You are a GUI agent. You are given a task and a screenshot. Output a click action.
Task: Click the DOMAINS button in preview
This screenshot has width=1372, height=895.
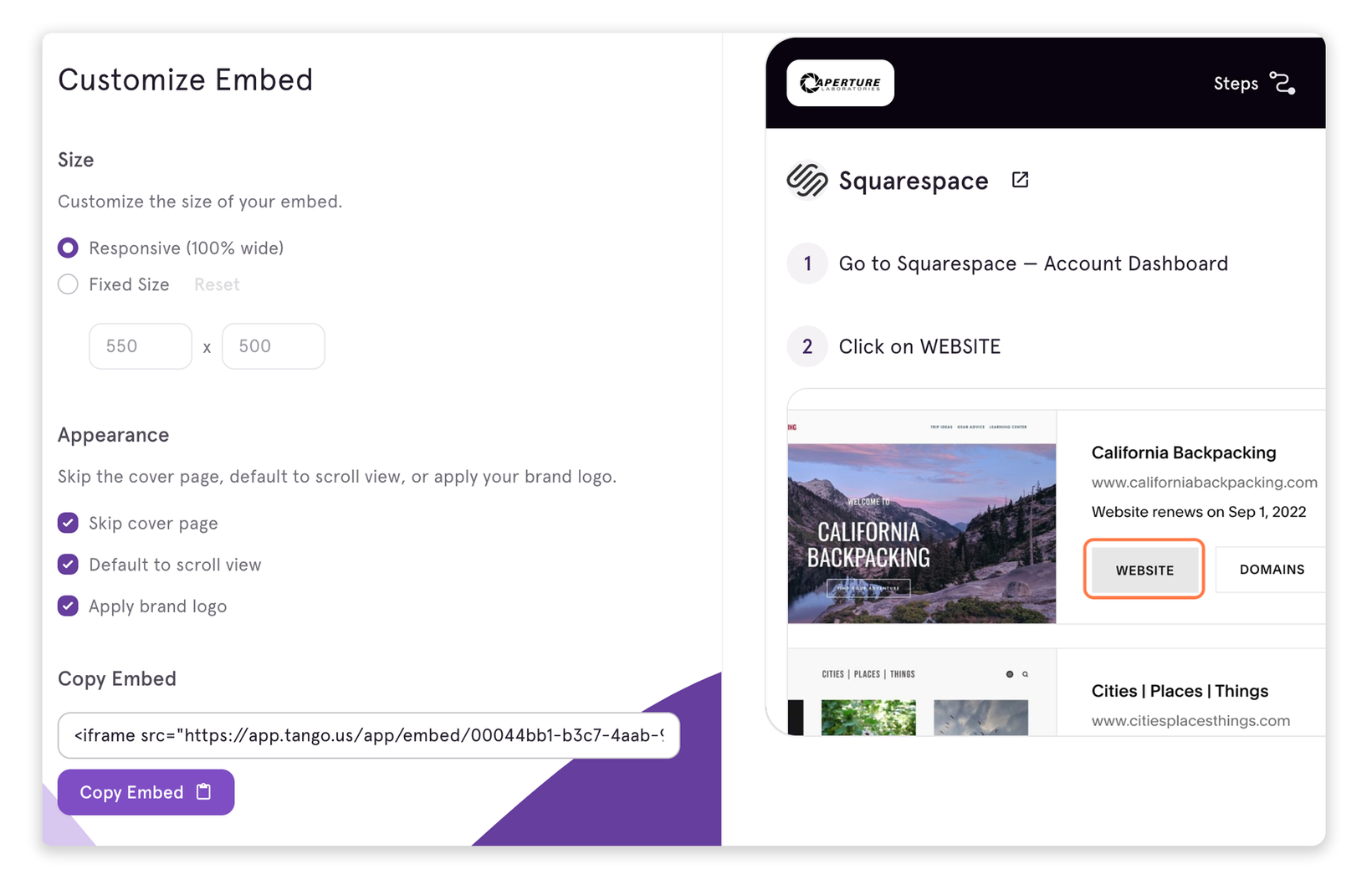click(x=1271, y=570)
